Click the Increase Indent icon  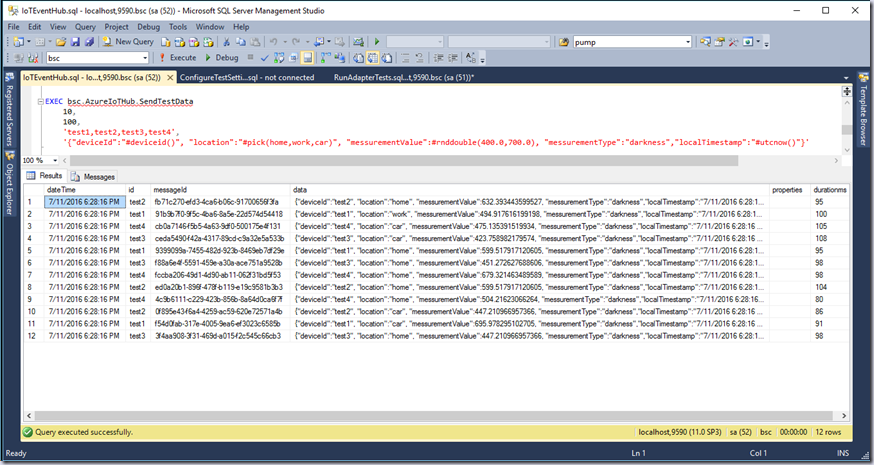453,57
